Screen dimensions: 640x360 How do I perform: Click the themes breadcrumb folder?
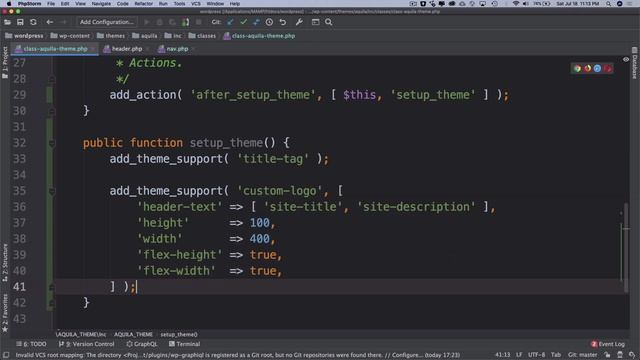pos(111,36)
